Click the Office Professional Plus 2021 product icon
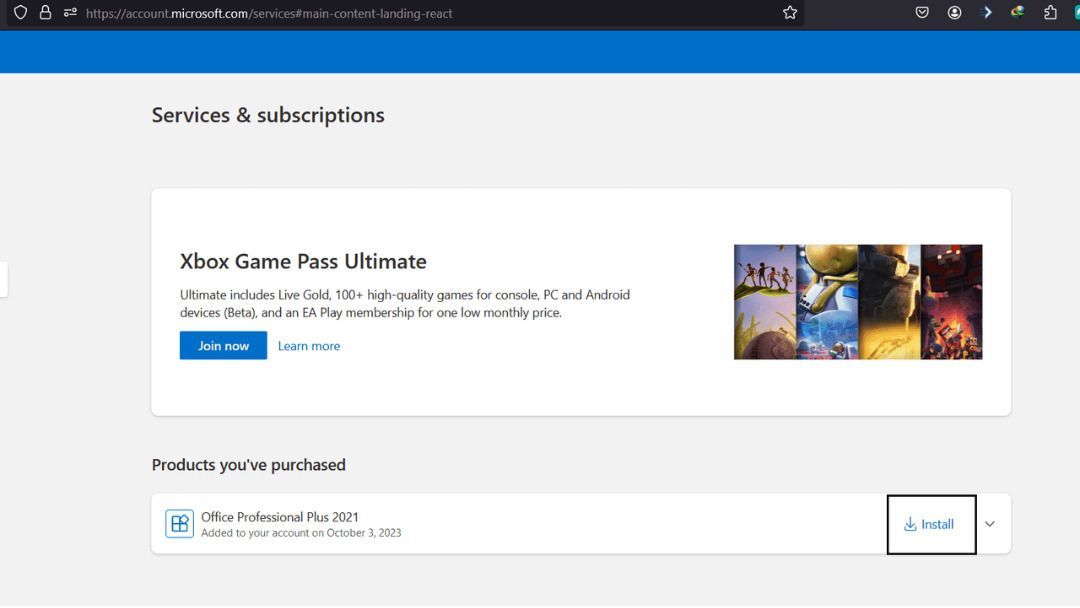This screenshot has height=608, width=1080. click(x=179, y=523)
